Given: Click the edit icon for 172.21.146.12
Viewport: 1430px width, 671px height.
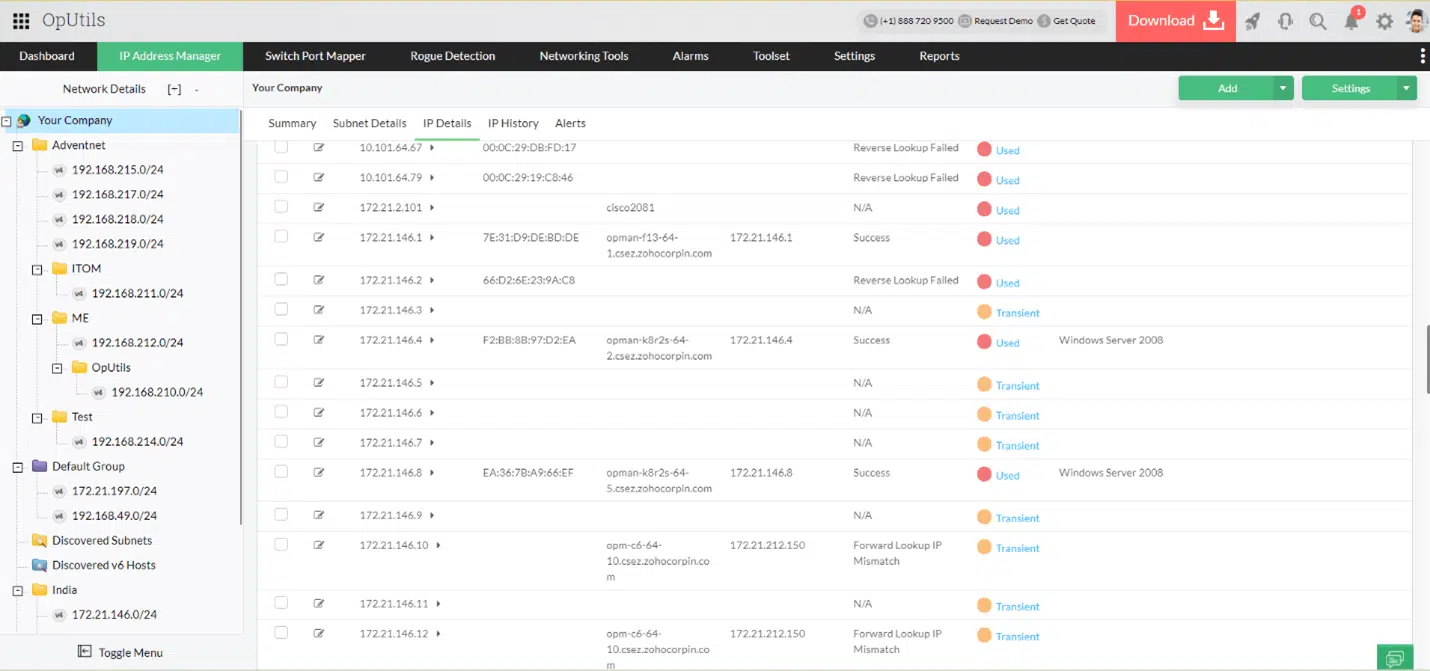Looking at the screenshot, I should tap(319, 633).
